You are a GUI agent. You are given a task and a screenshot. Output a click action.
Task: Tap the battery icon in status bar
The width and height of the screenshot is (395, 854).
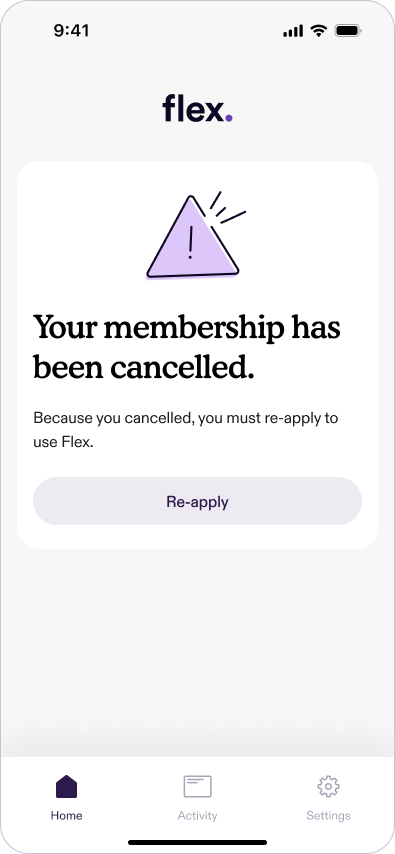click(x=348, y=31)
